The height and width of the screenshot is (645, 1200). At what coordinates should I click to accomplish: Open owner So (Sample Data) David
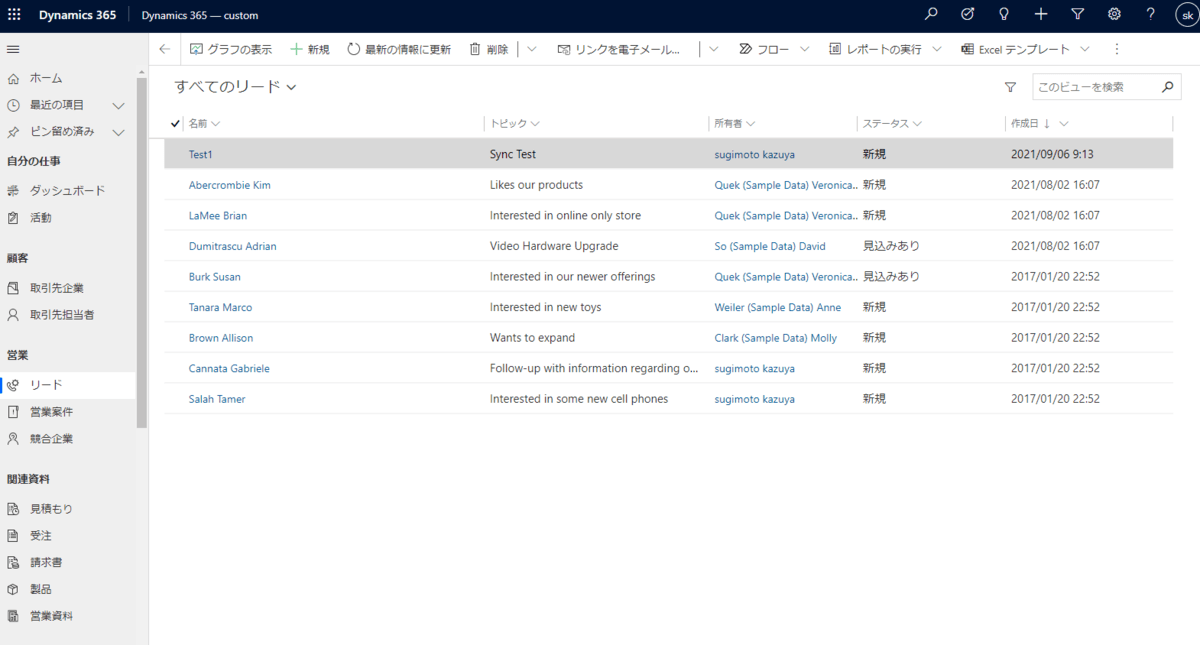(770, 246)
